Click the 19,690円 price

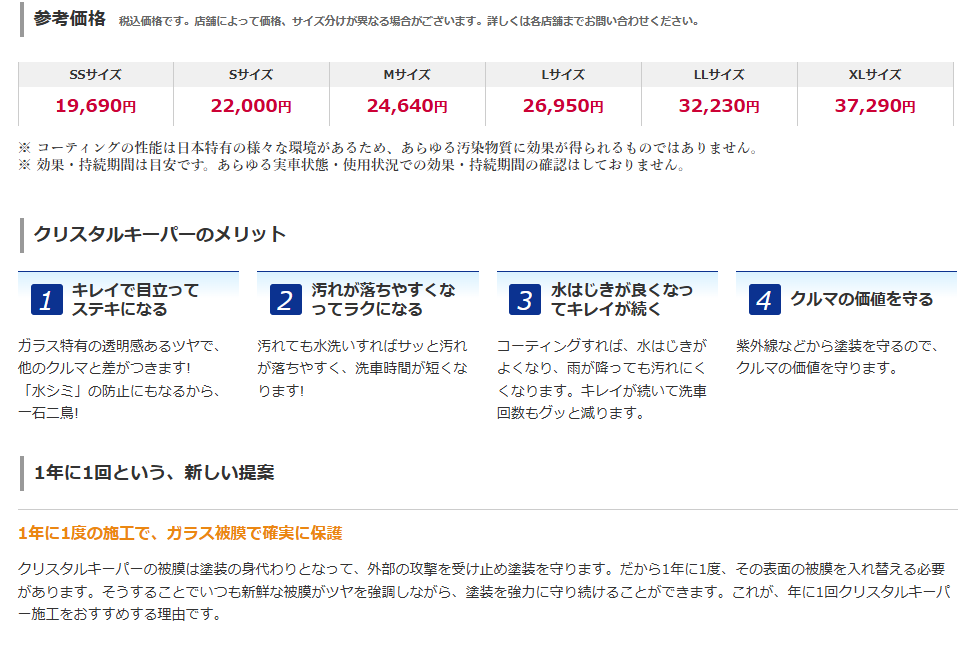pyautogui.click(x=96, y=106)
